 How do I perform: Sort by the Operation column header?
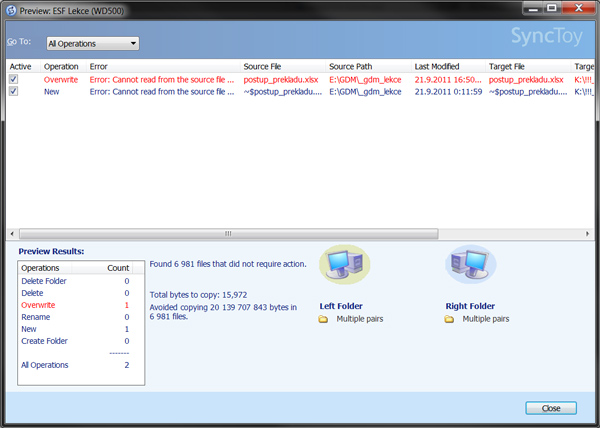tap(62, 66)
